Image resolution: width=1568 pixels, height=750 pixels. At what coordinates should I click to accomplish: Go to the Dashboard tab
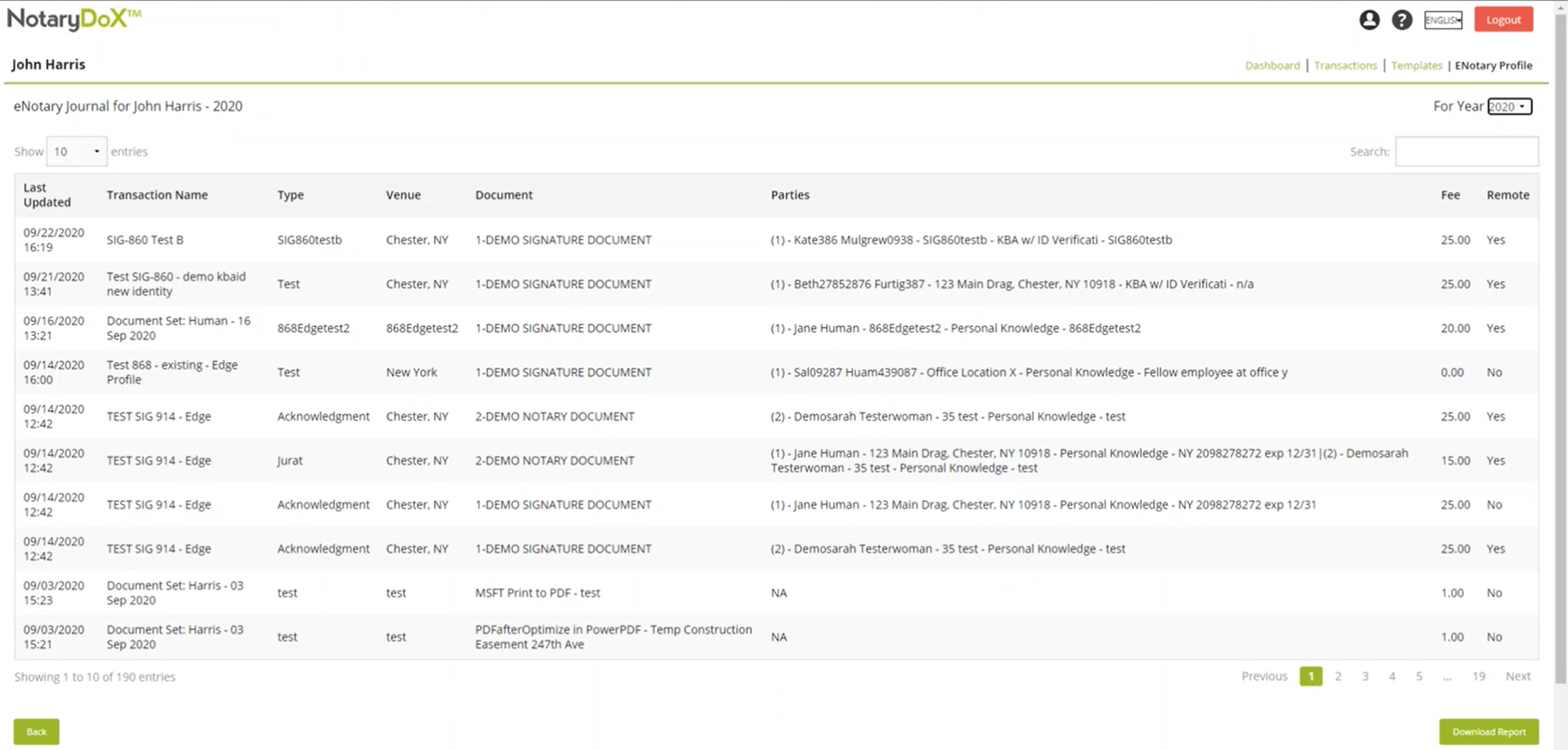[1272, 65]
